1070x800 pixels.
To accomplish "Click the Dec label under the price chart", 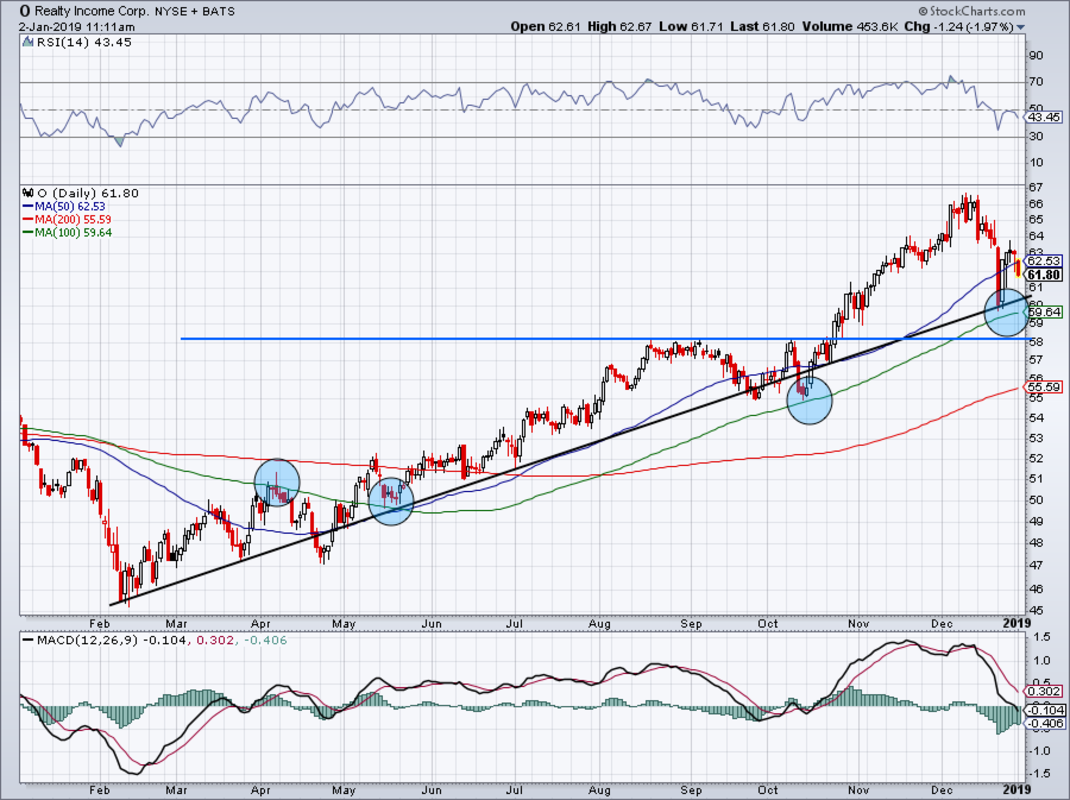I will [x=942, y=624].
